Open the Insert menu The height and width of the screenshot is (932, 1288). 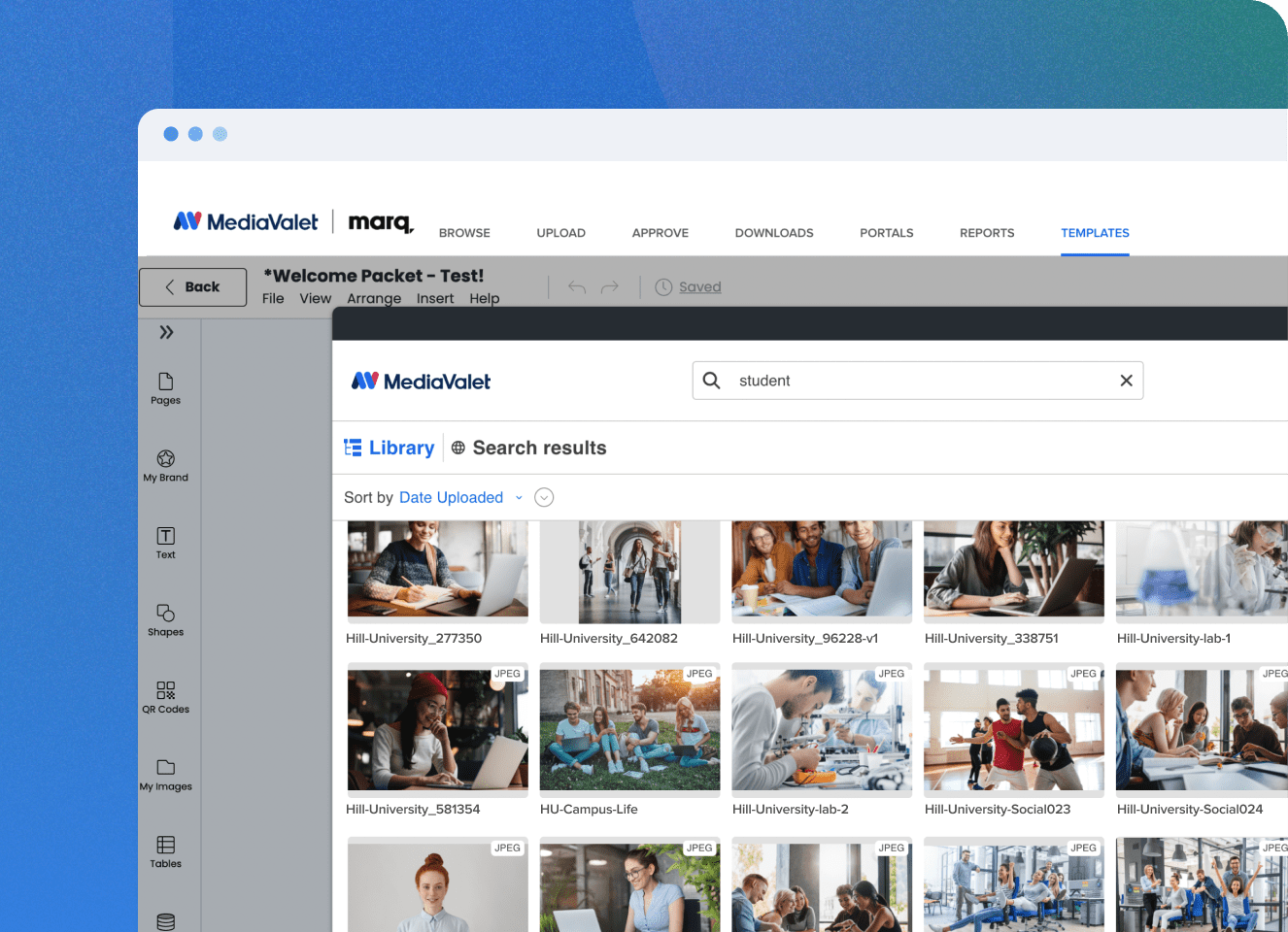[x=435, y=298]
